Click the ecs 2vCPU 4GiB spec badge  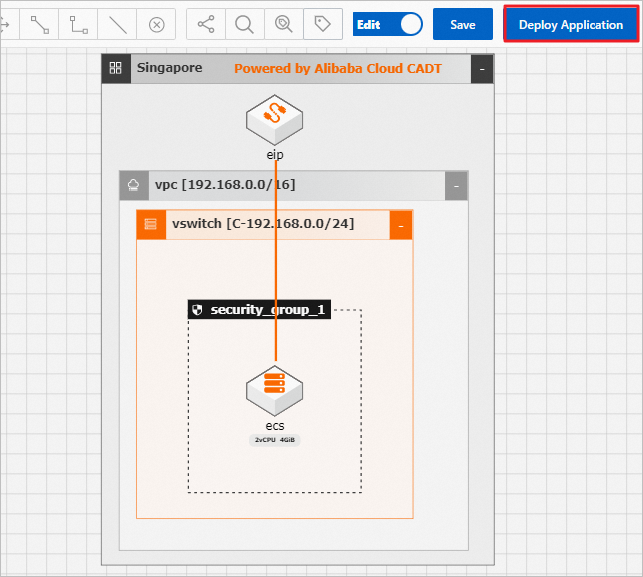275,440
